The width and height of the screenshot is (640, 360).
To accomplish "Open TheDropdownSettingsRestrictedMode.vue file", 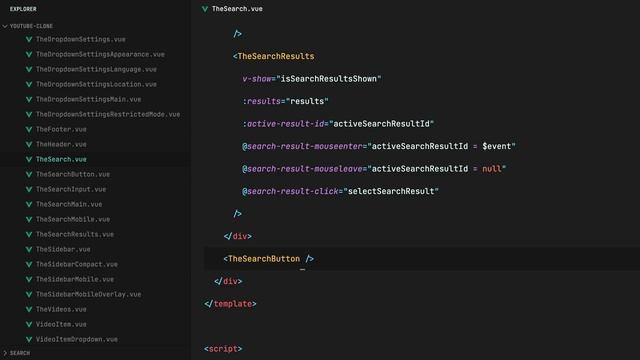I will tap(108, 114).
